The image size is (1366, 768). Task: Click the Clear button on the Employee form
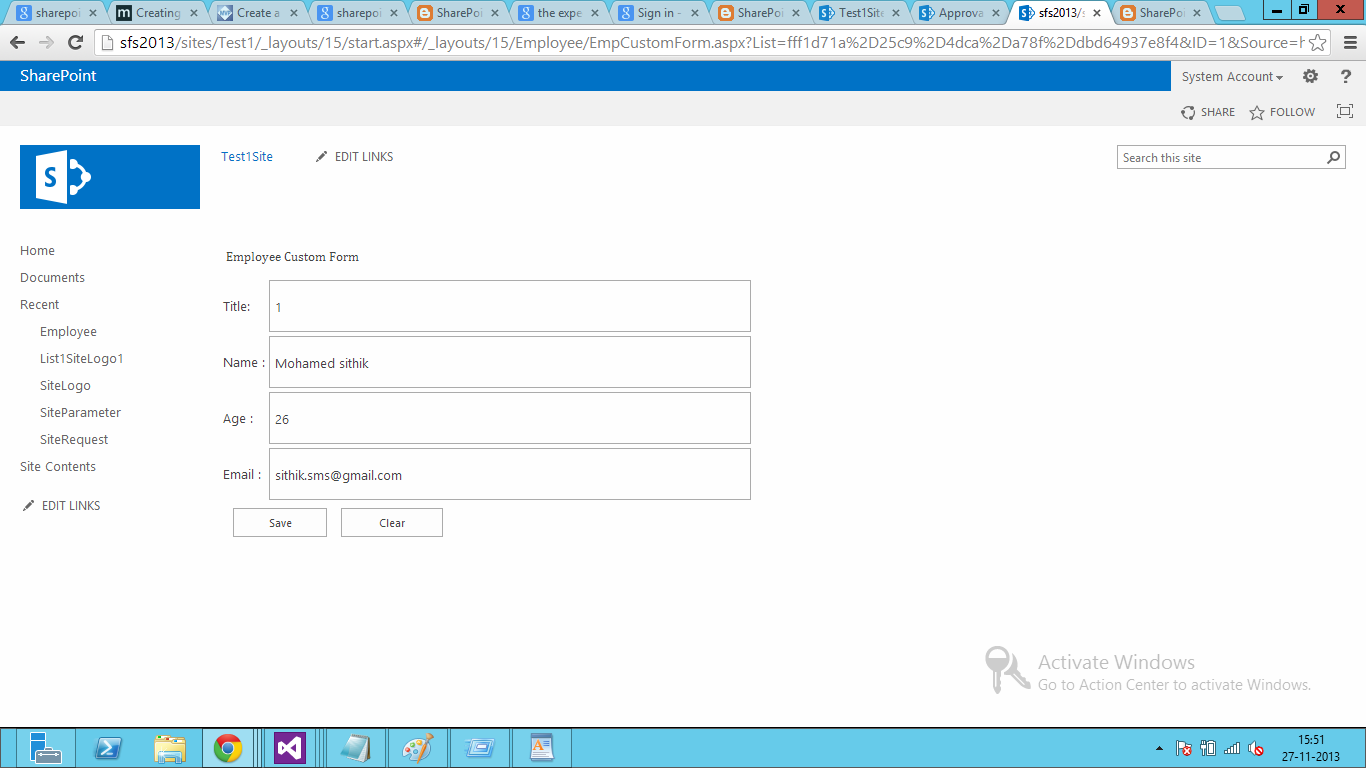click(x=391, y=522)
